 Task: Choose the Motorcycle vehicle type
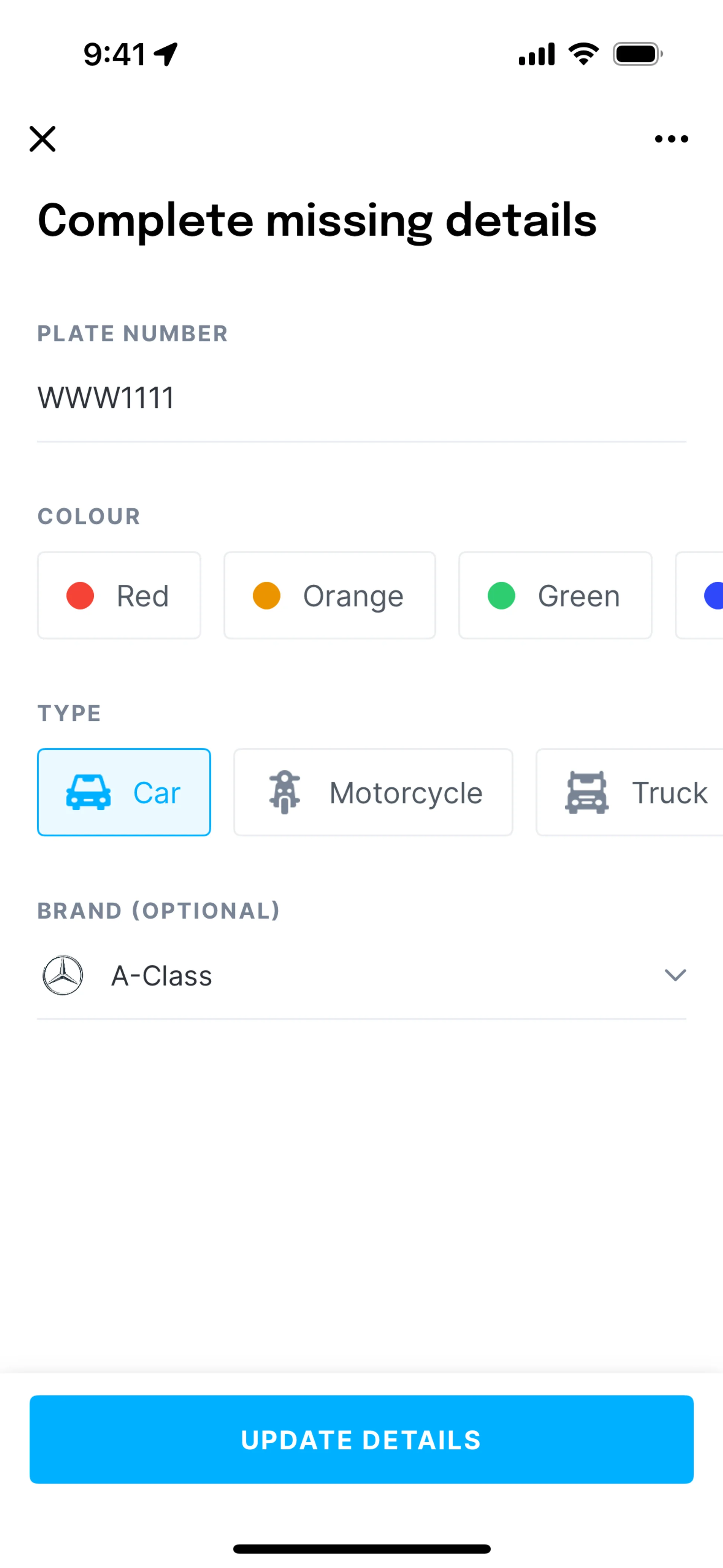pos(373,792)
